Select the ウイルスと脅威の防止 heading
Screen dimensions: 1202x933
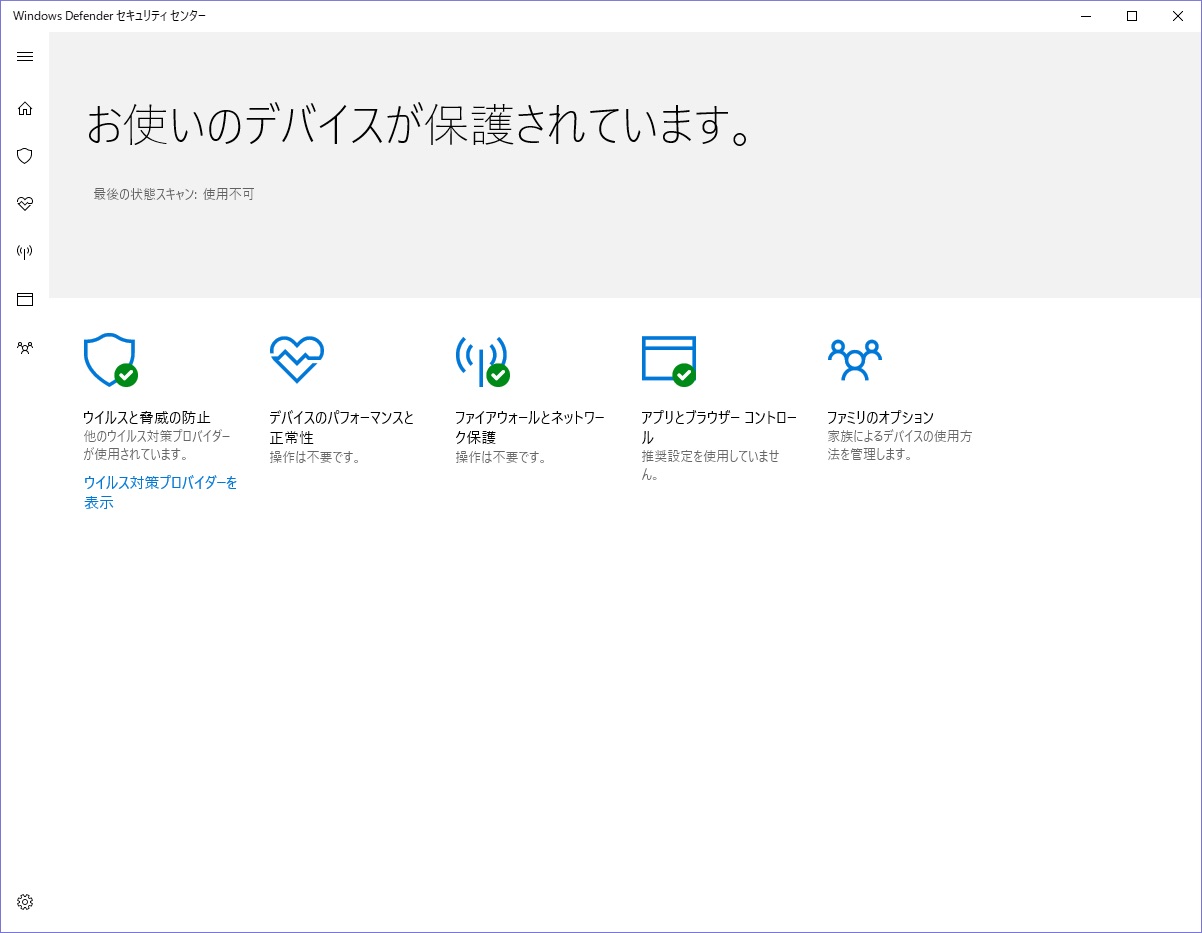pyautogui.click(x=147, y=417)
